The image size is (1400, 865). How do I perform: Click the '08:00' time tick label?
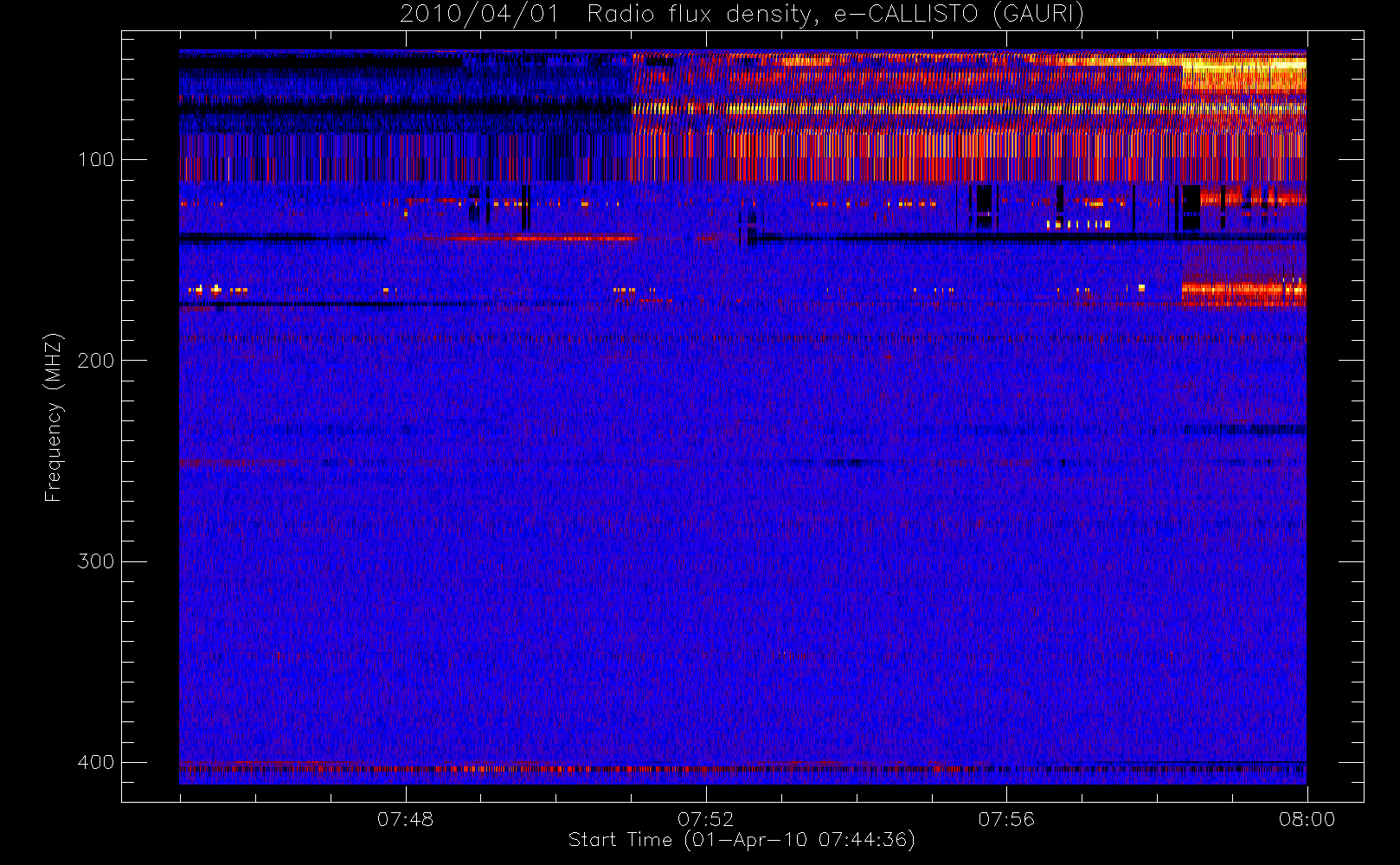[x=1307, y=819]
